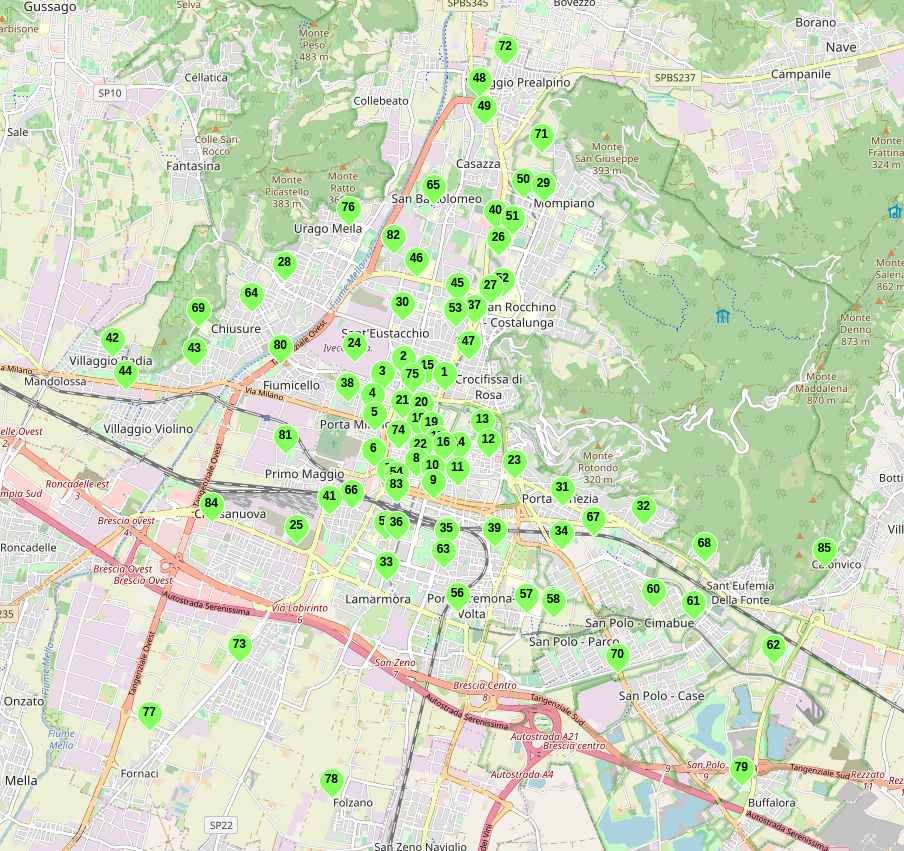Select marker 73
Viewport: 904px width, 851px height.
(x=239, y=647)
